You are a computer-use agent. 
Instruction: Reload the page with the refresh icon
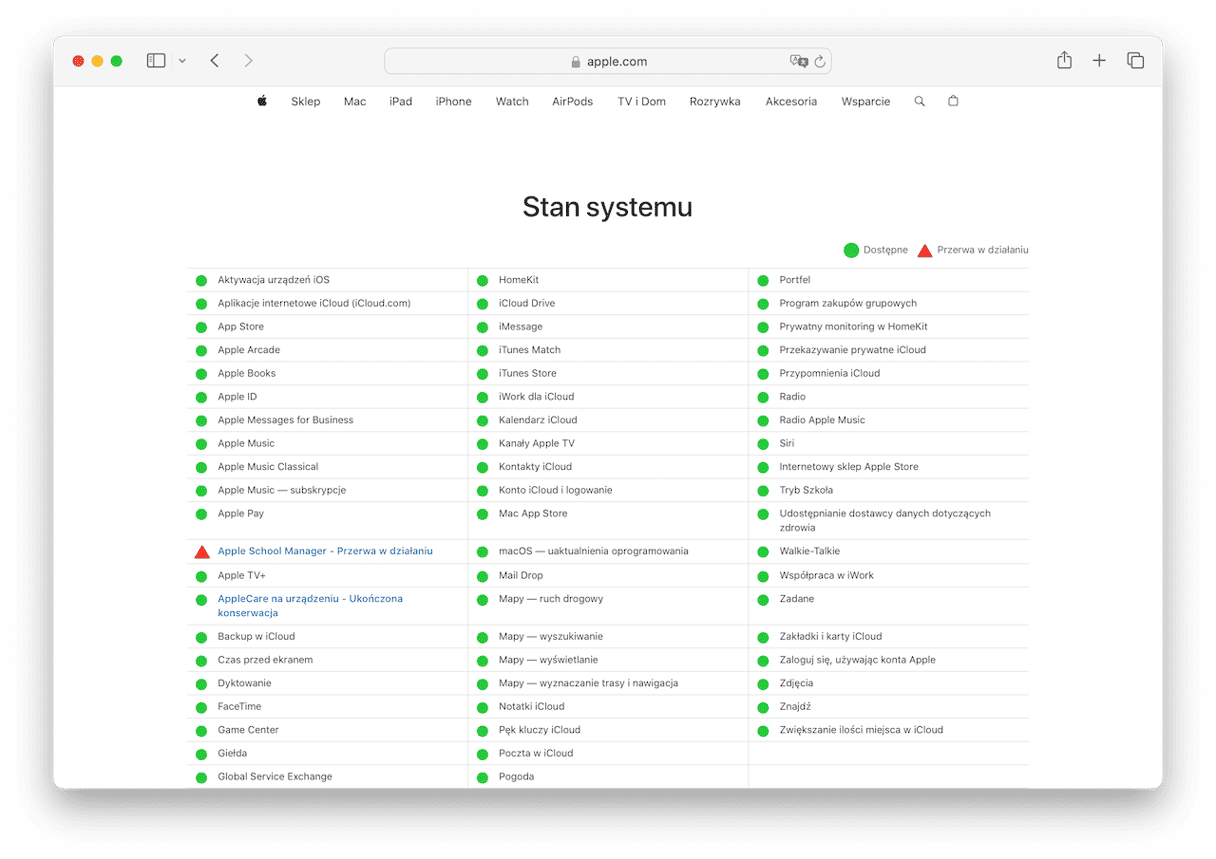tap(820, 61)
